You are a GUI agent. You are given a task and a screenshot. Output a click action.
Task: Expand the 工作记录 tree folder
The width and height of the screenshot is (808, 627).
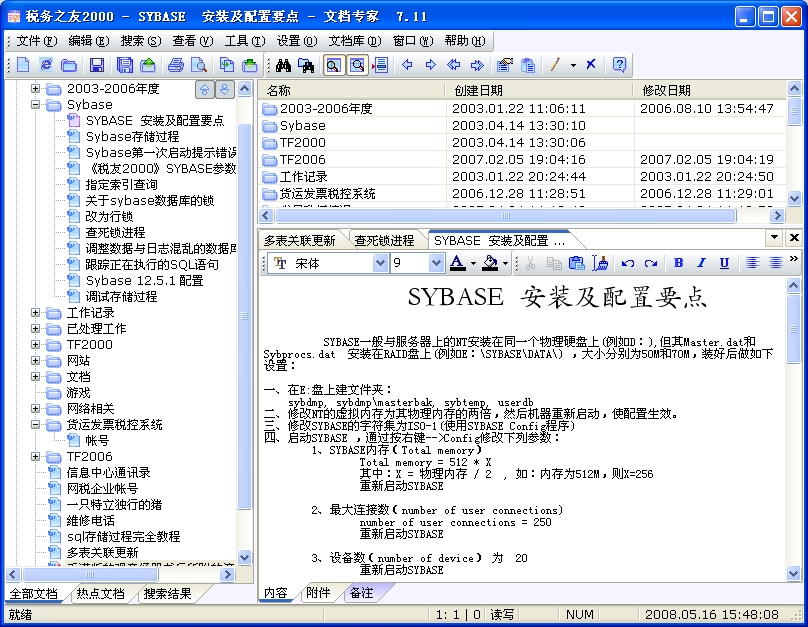(x=35, y=313)
